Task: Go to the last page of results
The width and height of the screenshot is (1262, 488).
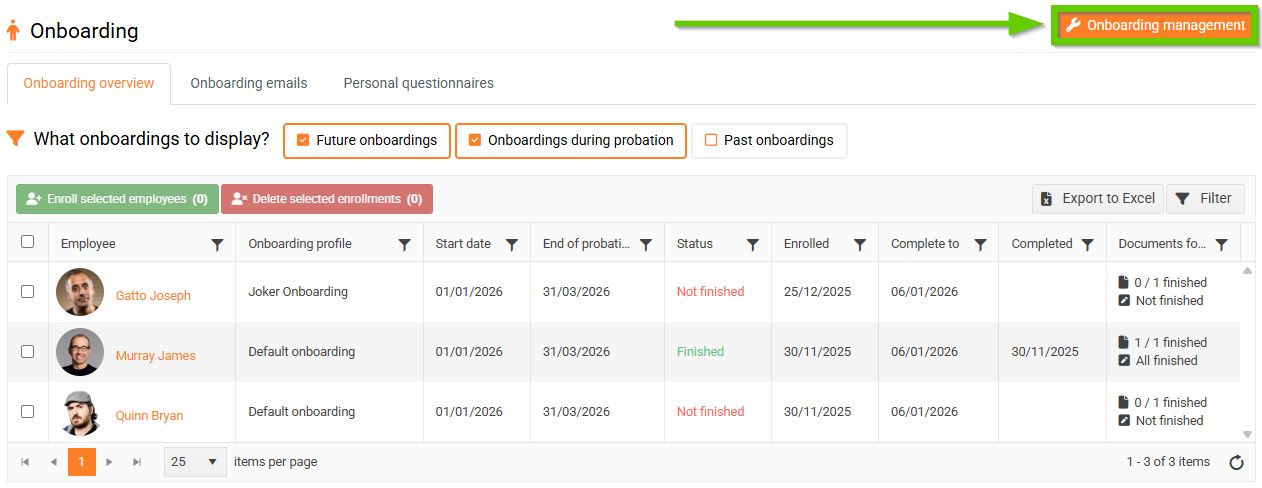Action: (137, 462)
